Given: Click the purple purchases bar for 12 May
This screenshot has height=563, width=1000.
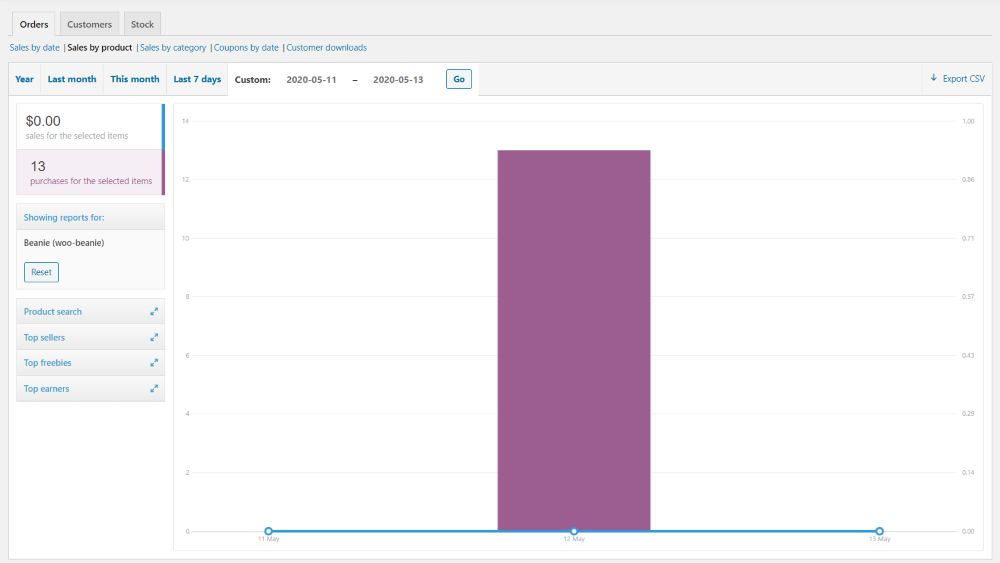Looking at the screenshot, I should (x=574, y=340).
